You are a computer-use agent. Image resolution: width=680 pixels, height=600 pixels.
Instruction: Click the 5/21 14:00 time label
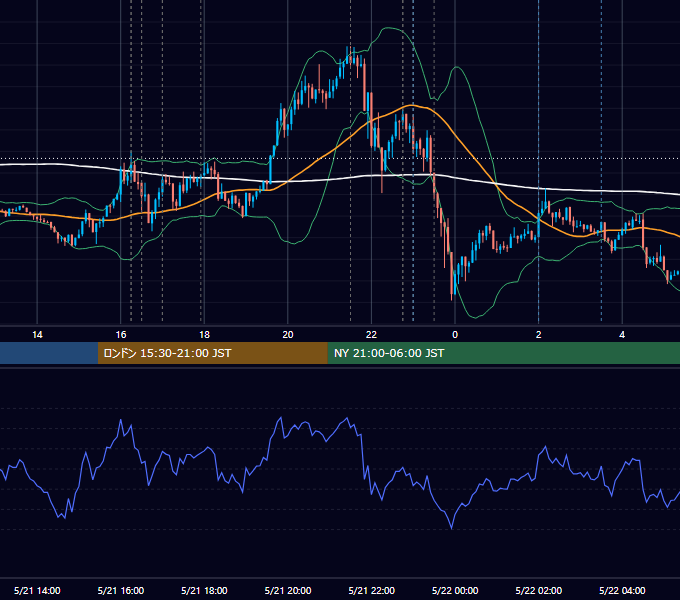(37, 590)
